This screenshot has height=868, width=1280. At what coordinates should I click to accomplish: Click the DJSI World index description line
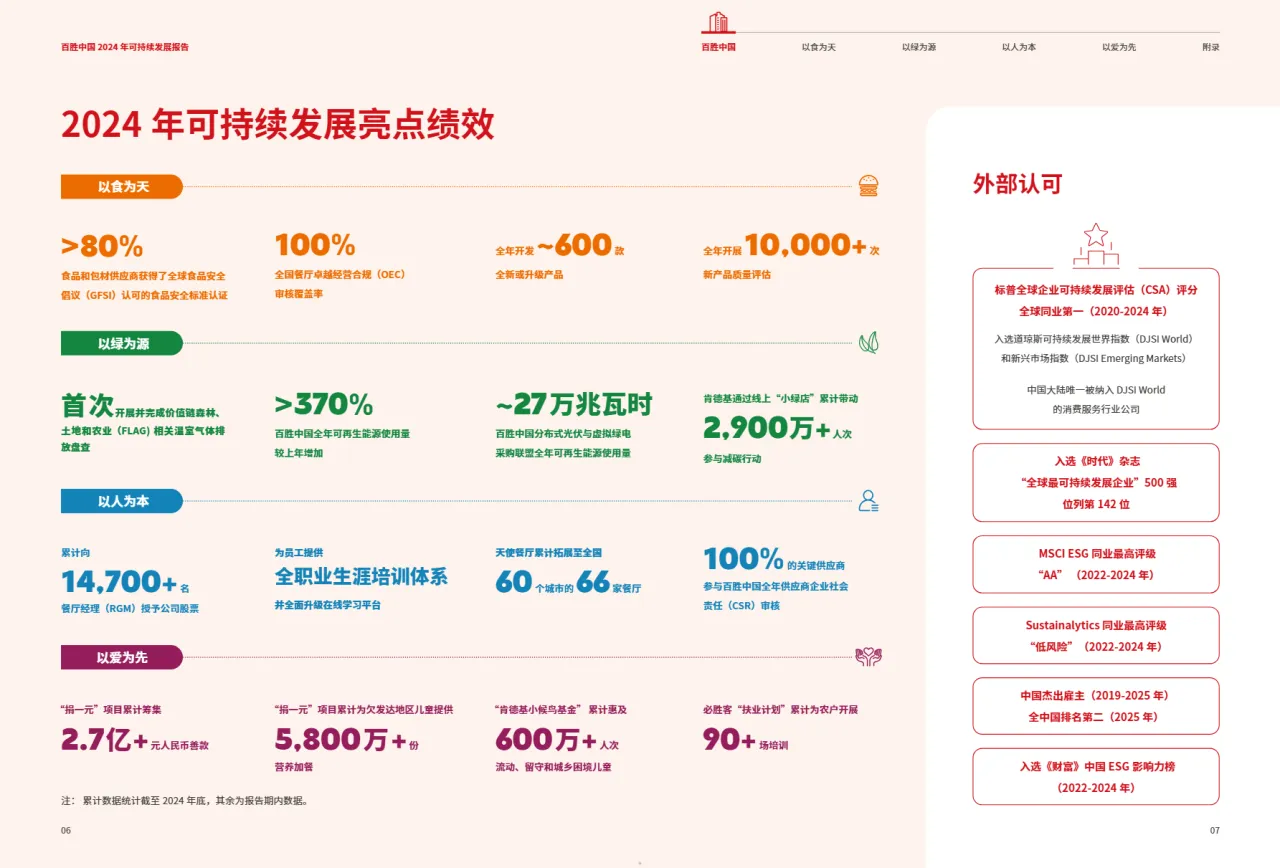point(1096,339)
